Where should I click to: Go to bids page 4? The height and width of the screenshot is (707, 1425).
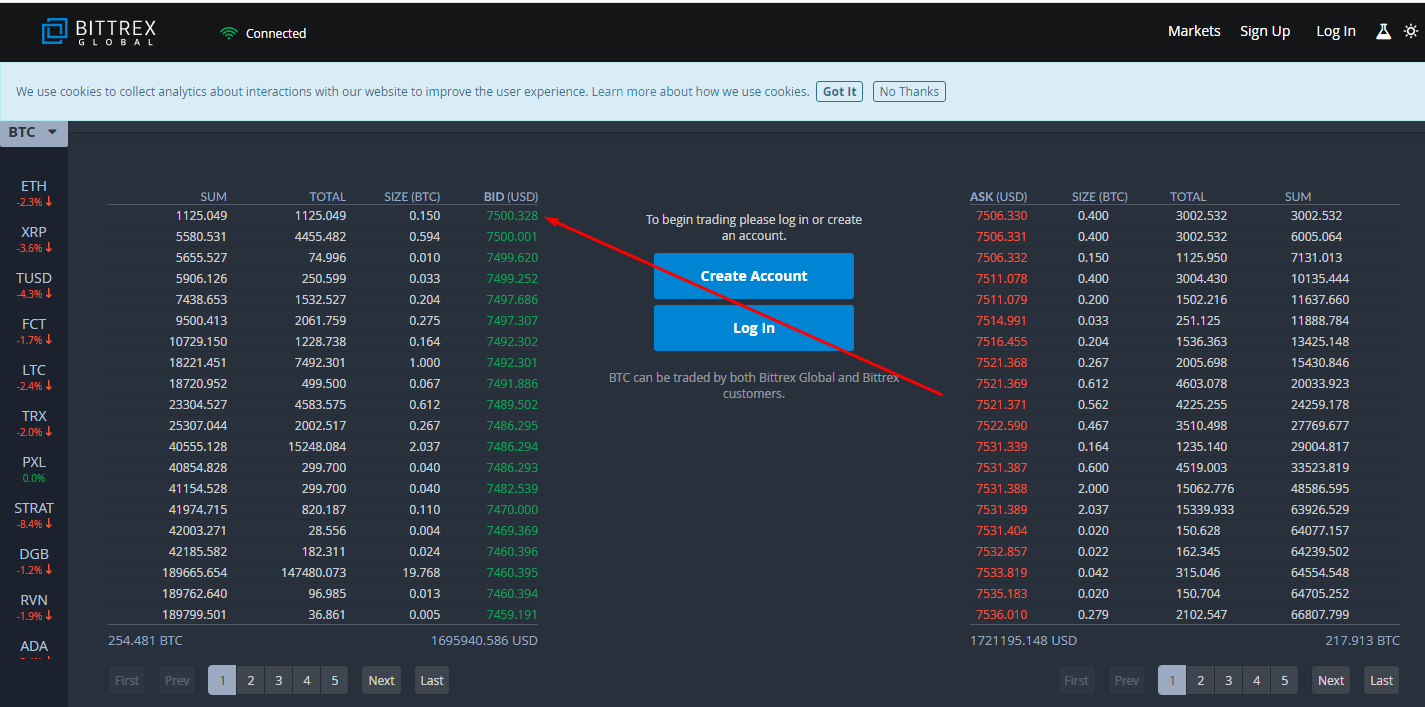tap(307, 680)
